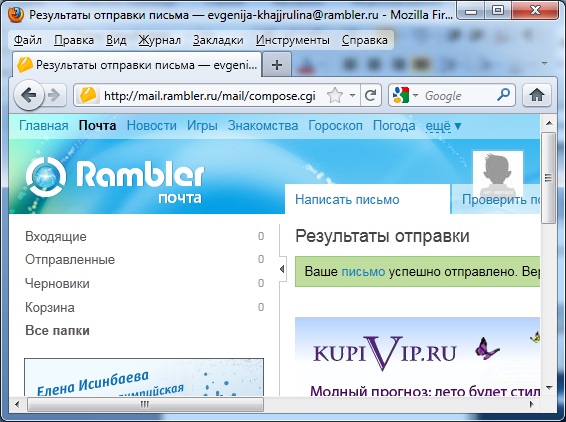Open a new tab with plus button

[277, 65]
